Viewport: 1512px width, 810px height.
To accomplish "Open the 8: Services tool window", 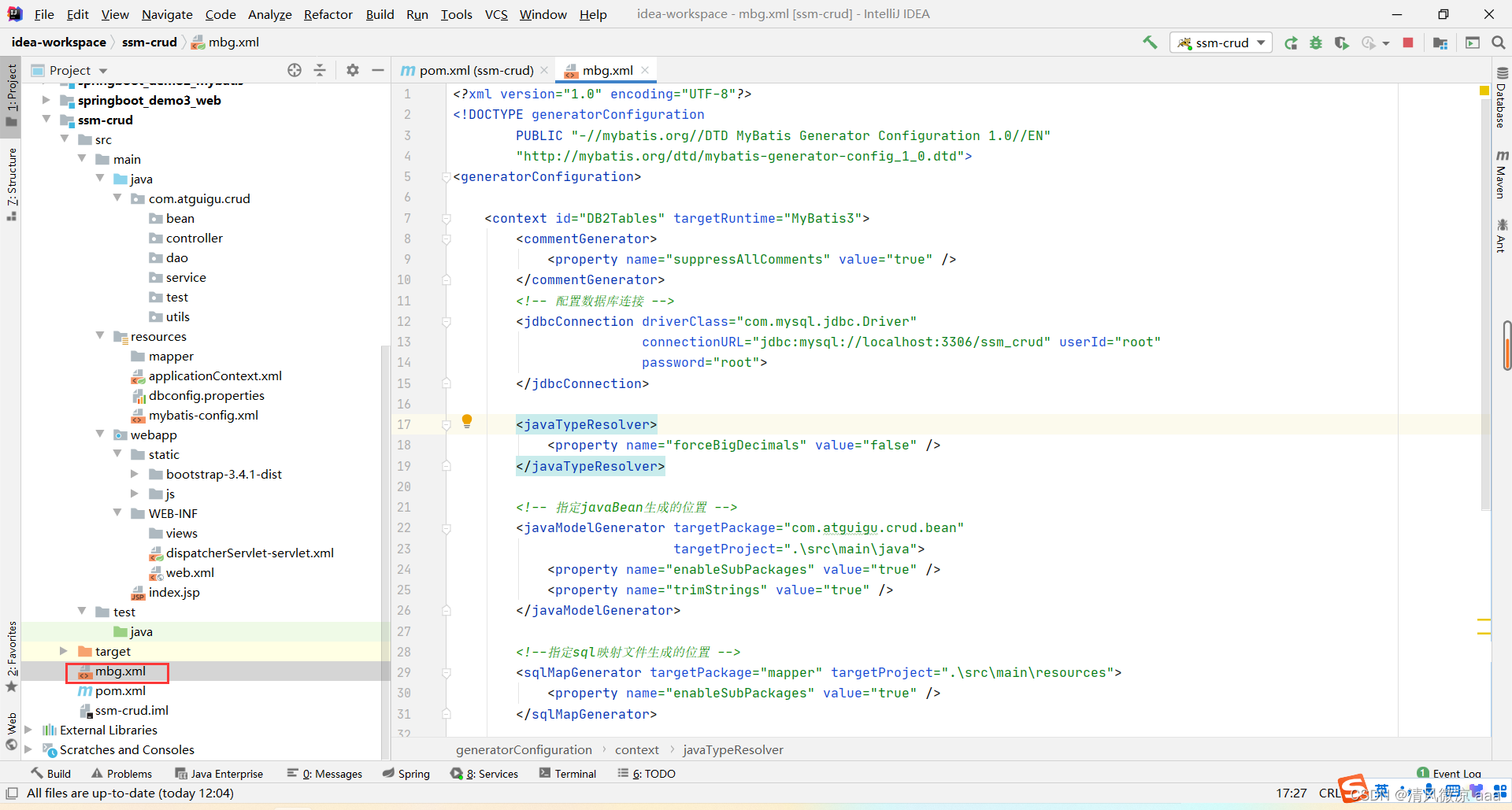I will (x=484, y=774).
